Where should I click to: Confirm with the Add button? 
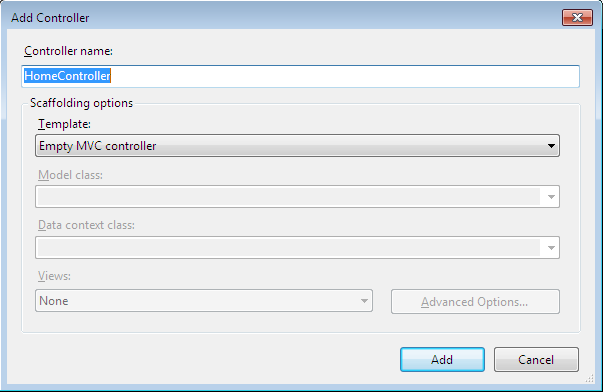click(x=442, y=360)
